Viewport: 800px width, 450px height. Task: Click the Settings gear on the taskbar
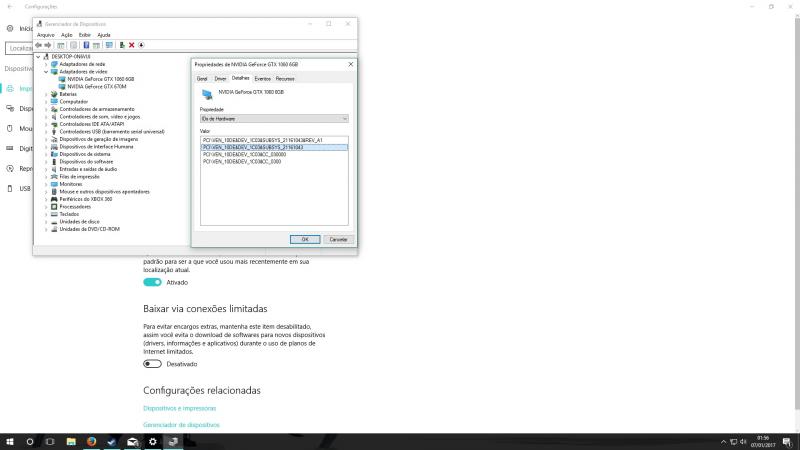point(153,442)
